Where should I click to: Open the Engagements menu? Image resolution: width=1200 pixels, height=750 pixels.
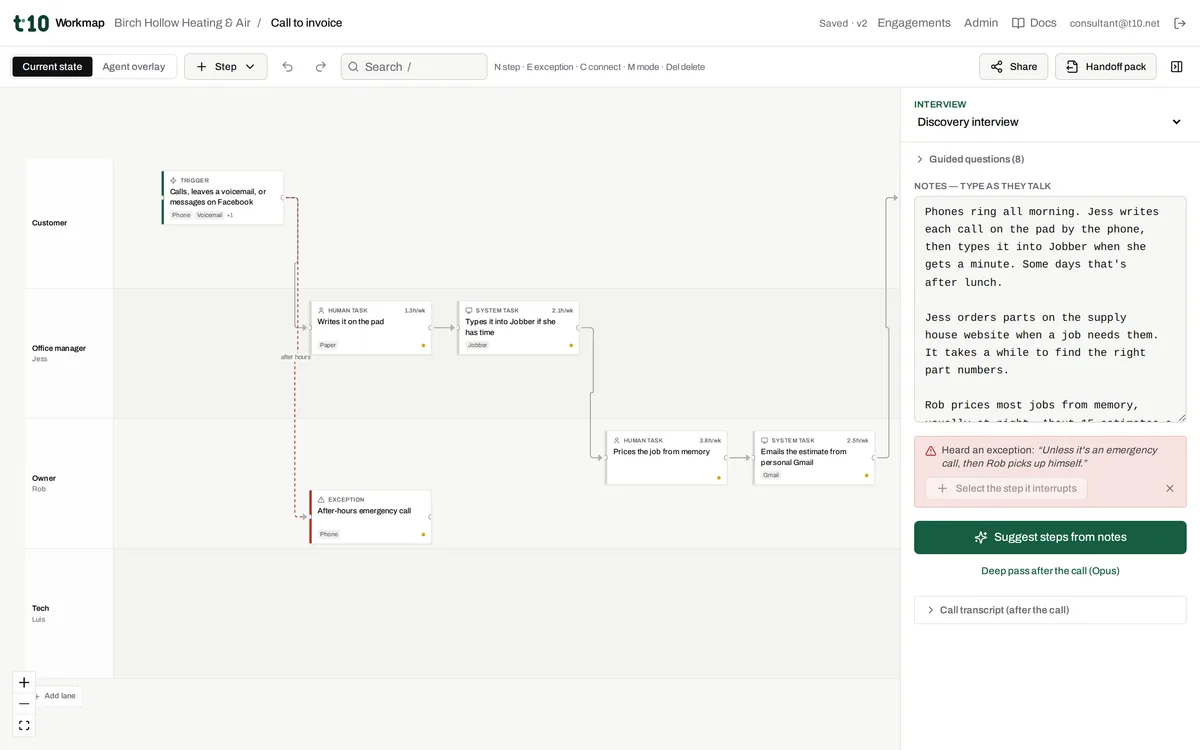pyautogui.click(x=914, y=23)
